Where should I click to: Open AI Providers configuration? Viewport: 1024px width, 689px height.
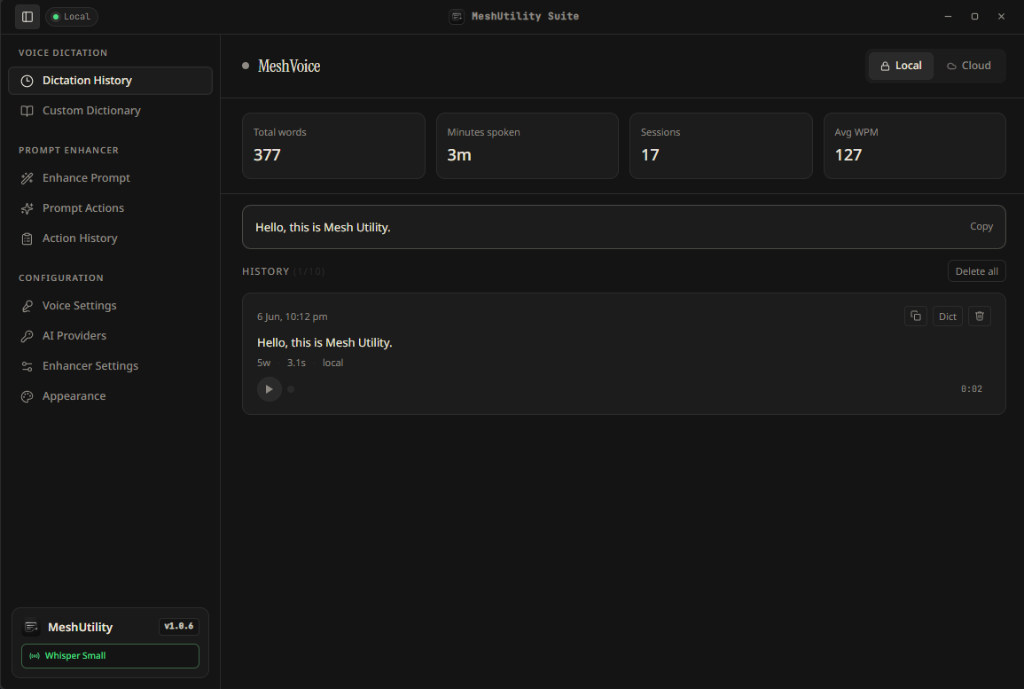click(x=110, y=336)
